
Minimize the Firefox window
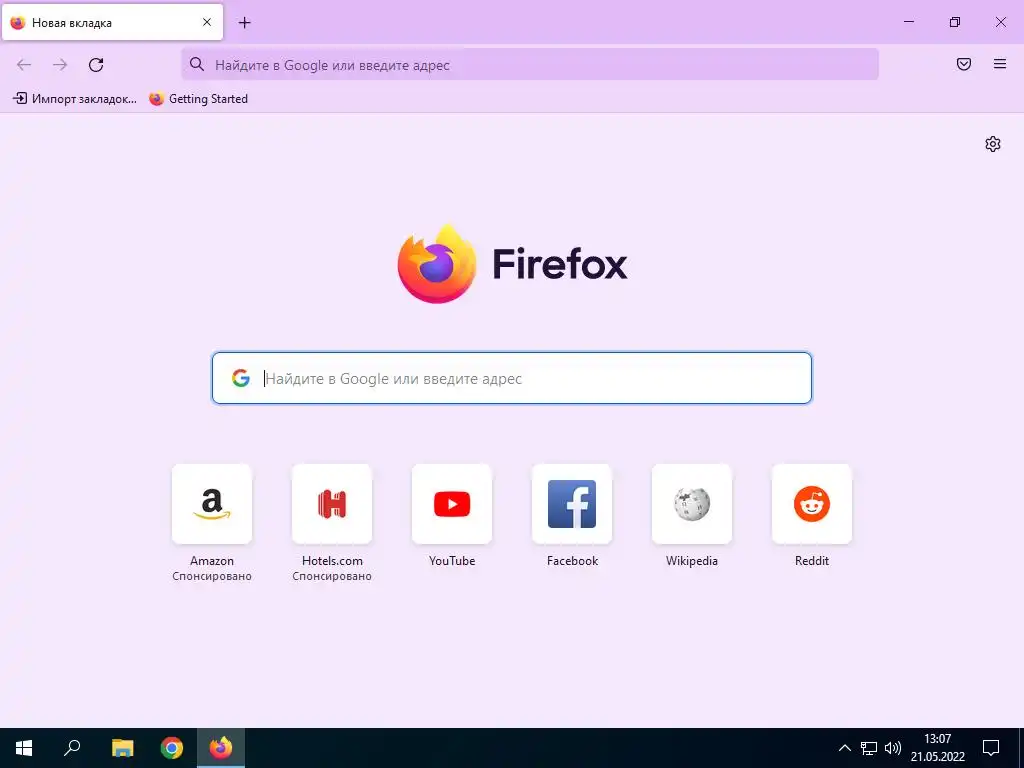pos(908,22)
